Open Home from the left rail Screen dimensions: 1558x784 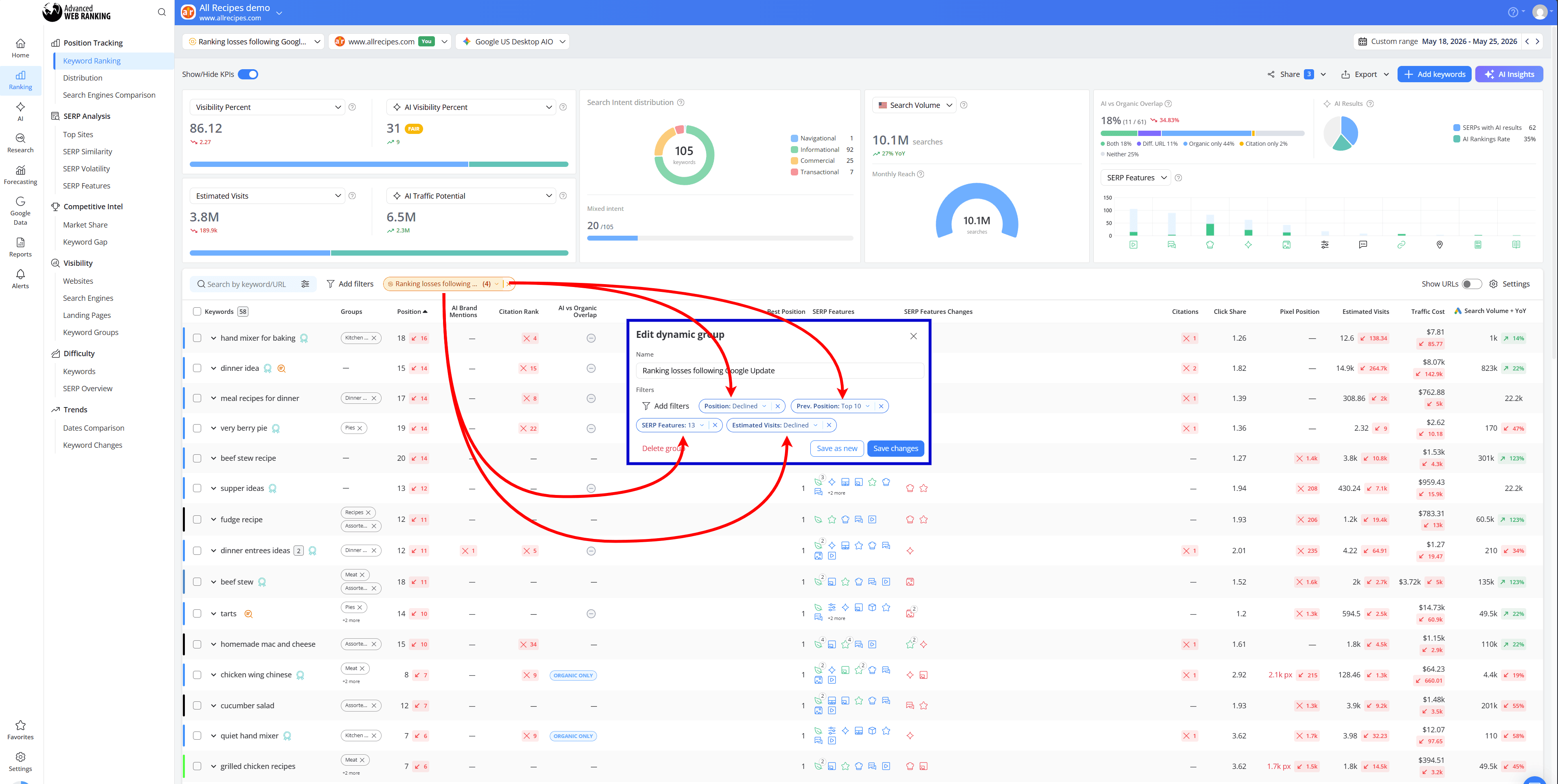point(20,48)
